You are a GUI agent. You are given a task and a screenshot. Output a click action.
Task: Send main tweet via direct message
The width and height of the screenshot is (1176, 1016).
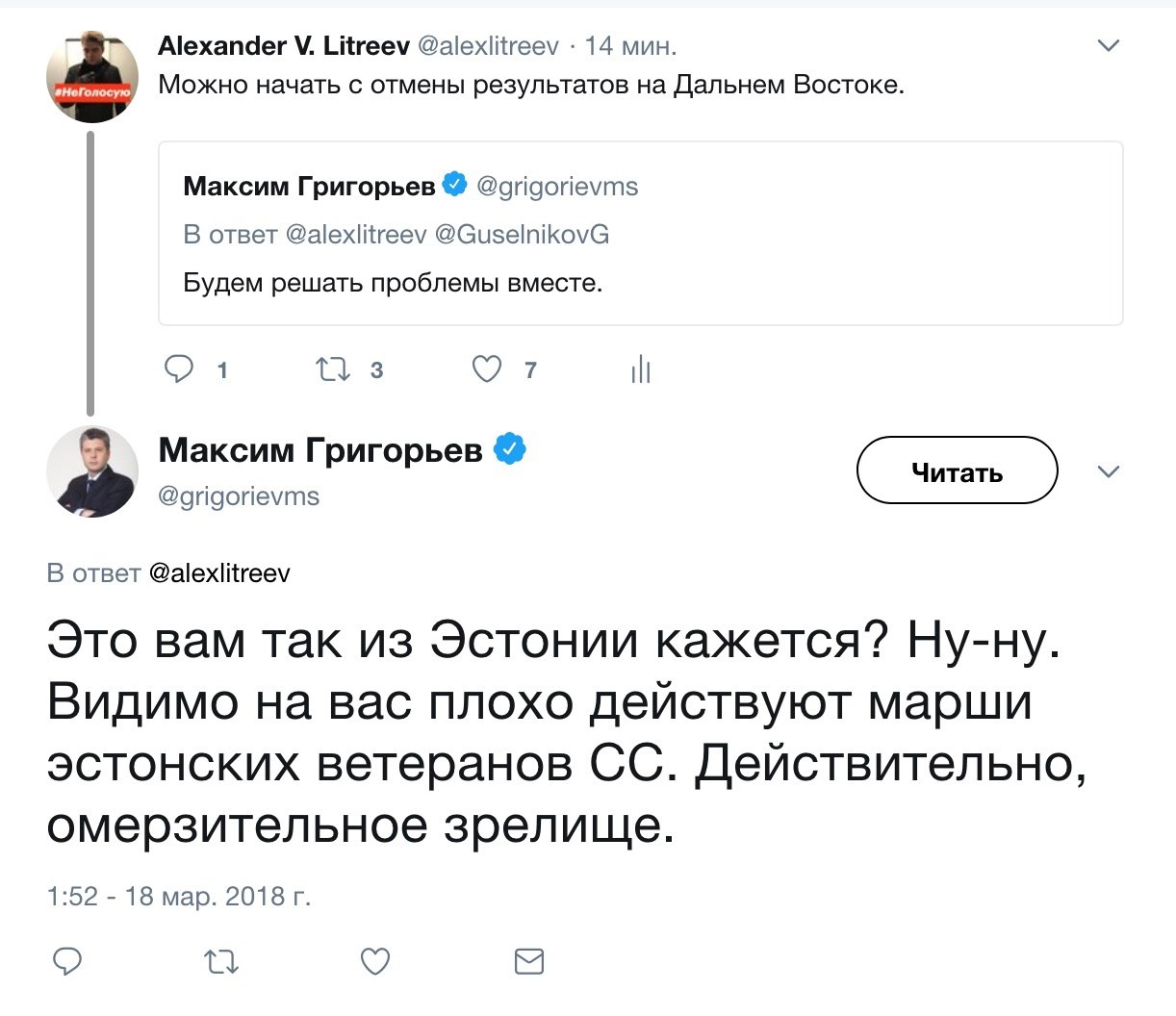pyautogui.click(x=529, y=960)
